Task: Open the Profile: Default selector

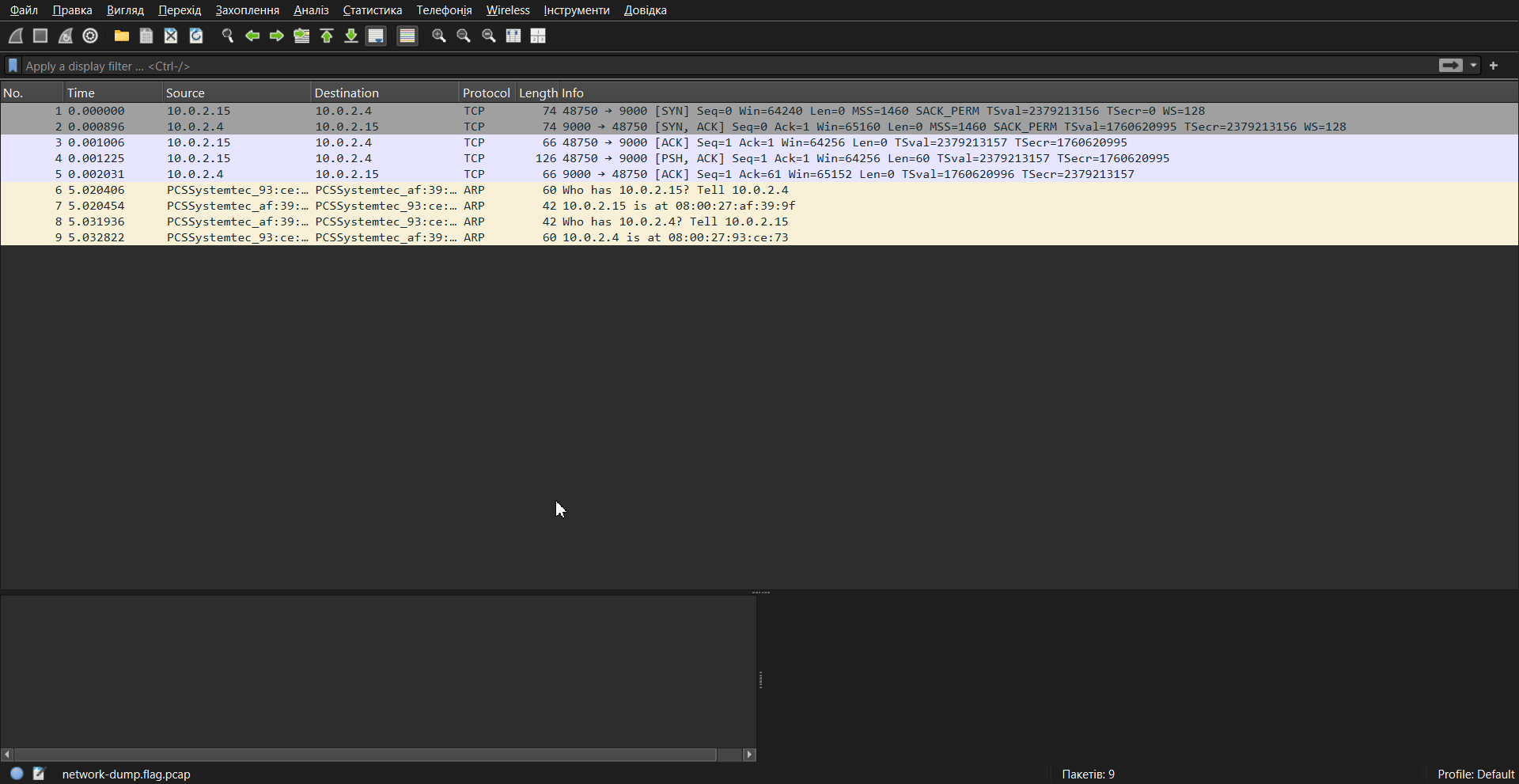Action: pos(1475,775)
